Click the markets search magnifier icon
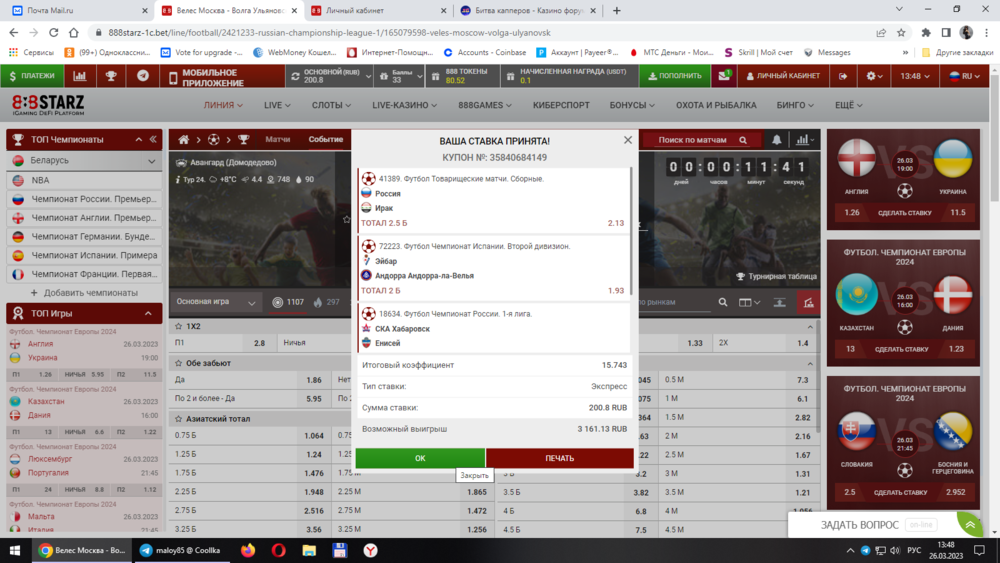The width and height of the screenshot is (1000, 563). pyautogui.click(x=723, y=302)
